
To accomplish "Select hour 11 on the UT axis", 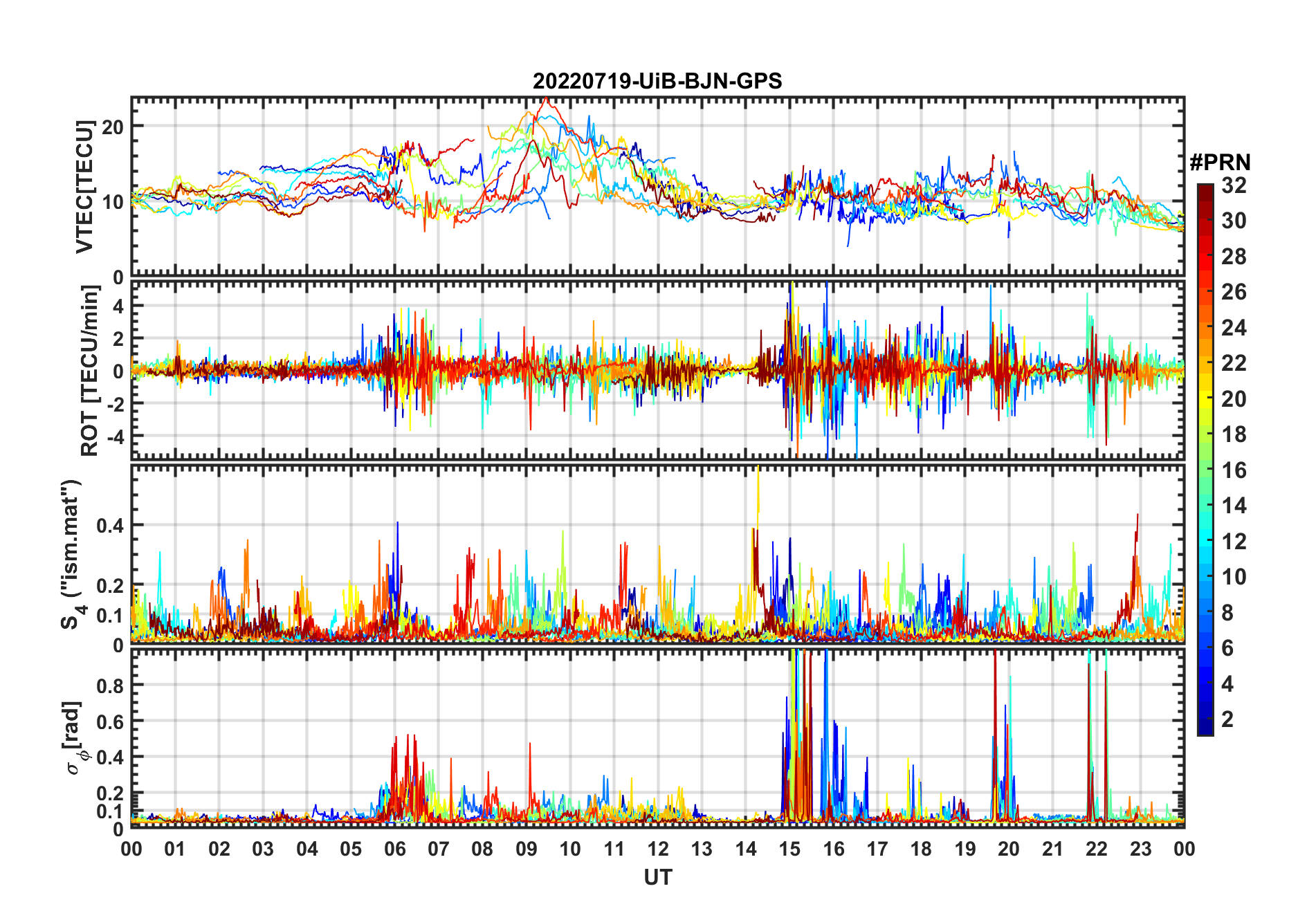I will pos(614,849).
